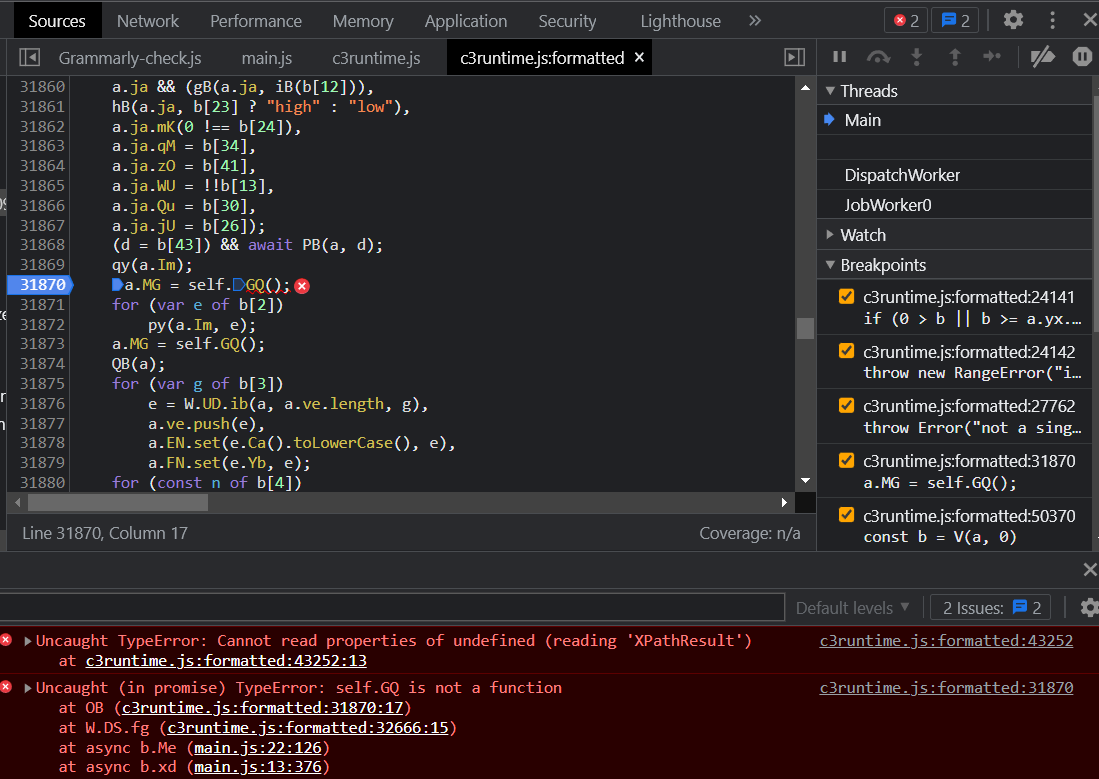Click the Resume script execution icon
The height and width of the screenshot is (779, 1099).
(839, 57)
